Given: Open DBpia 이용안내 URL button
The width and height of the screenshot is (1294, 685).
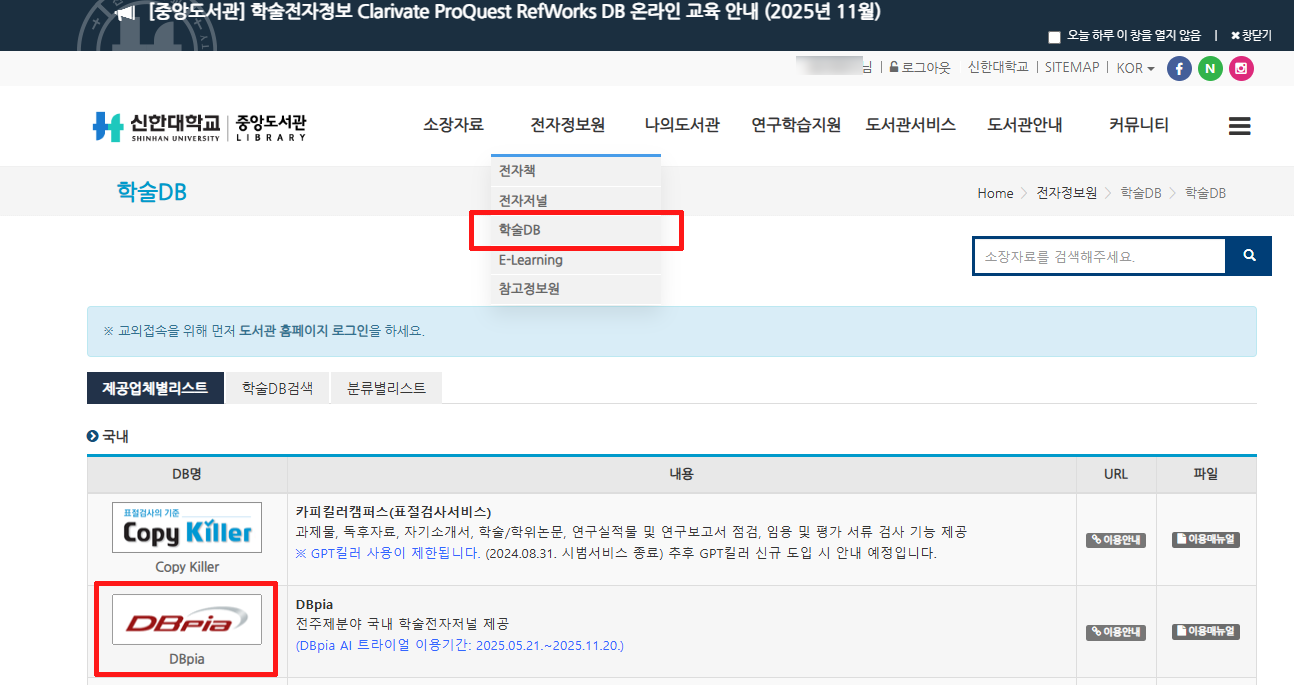Looking at the screenshot, I should tap(1116, 632).
